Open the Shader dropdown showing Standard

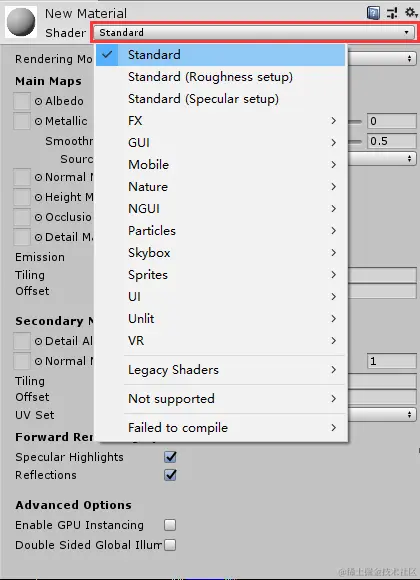click(x=254, y=33)
